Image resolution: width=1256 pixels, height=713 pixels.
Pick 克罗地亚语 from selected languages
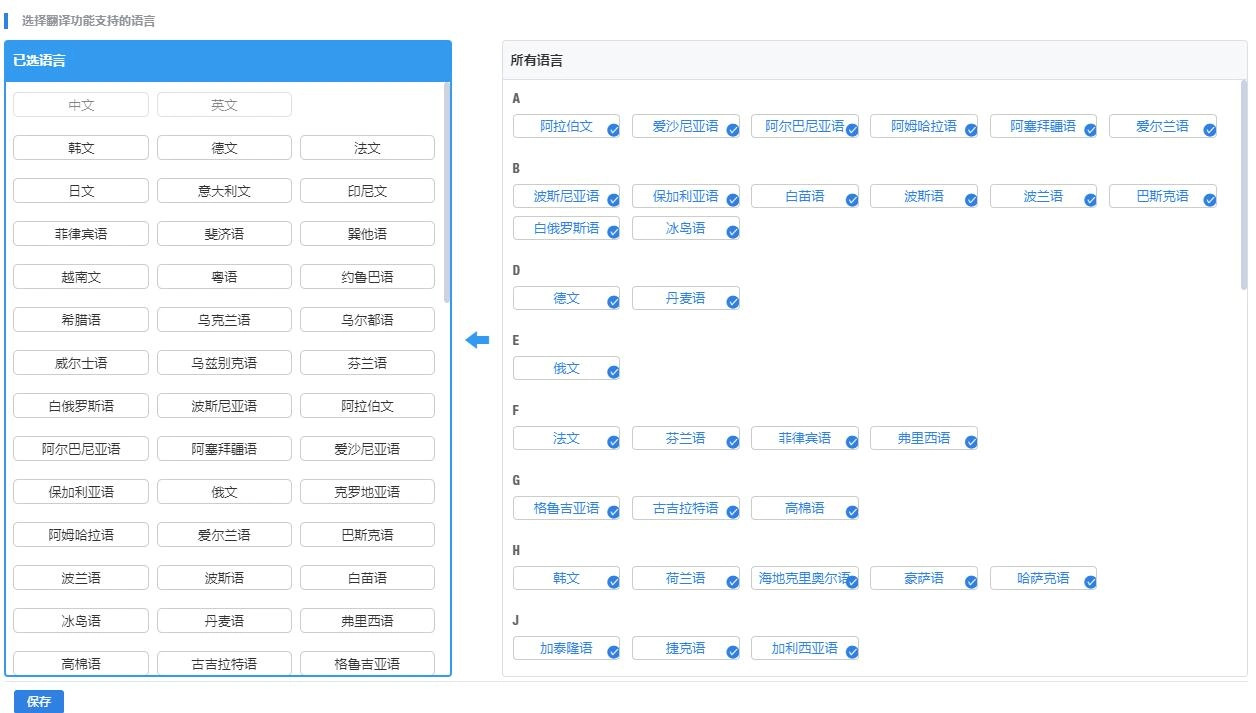(367, 492)
